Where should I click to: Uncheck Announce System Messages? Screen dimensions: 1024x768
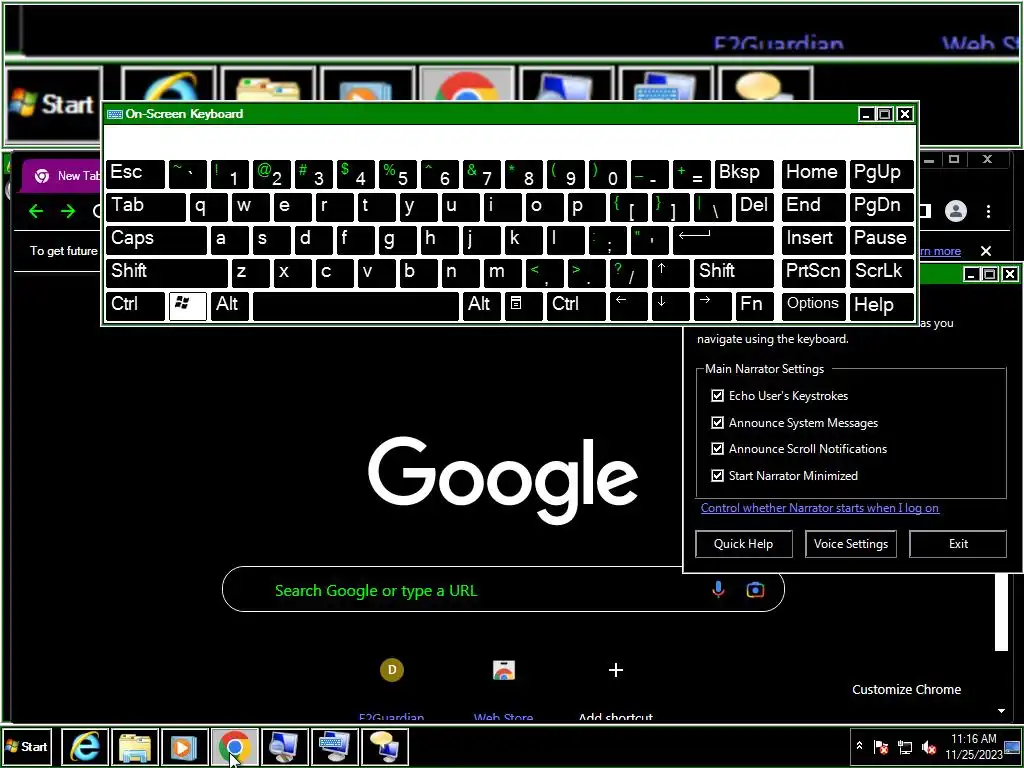(717, 423)
